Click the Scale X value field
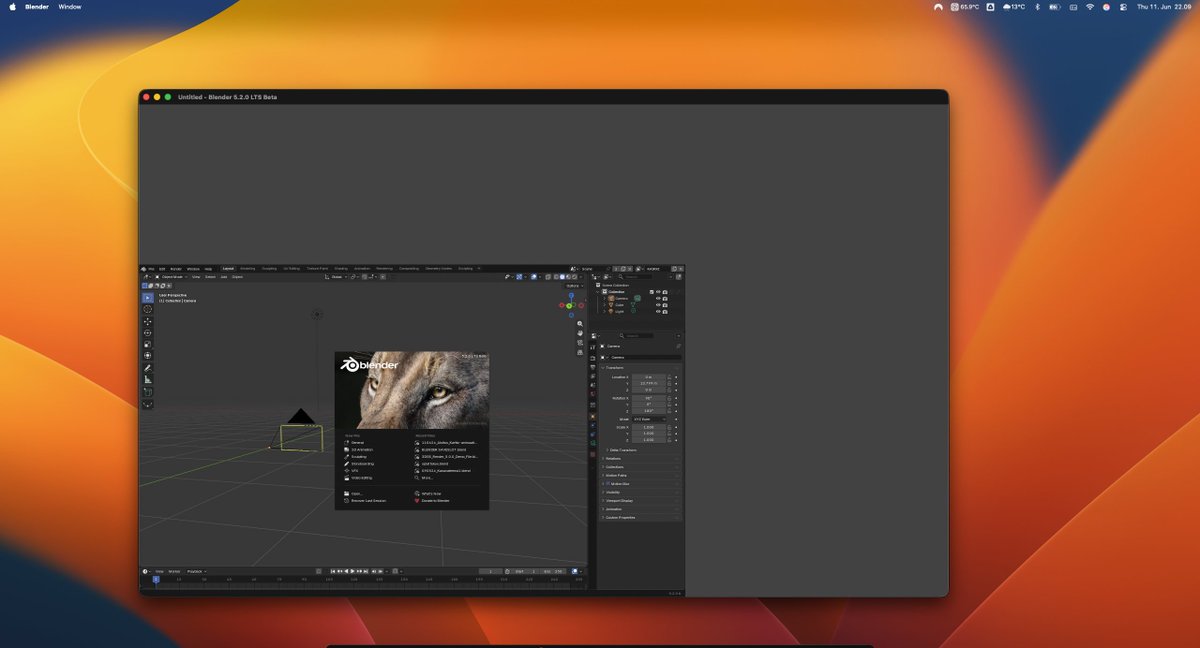 pos(648,427)
